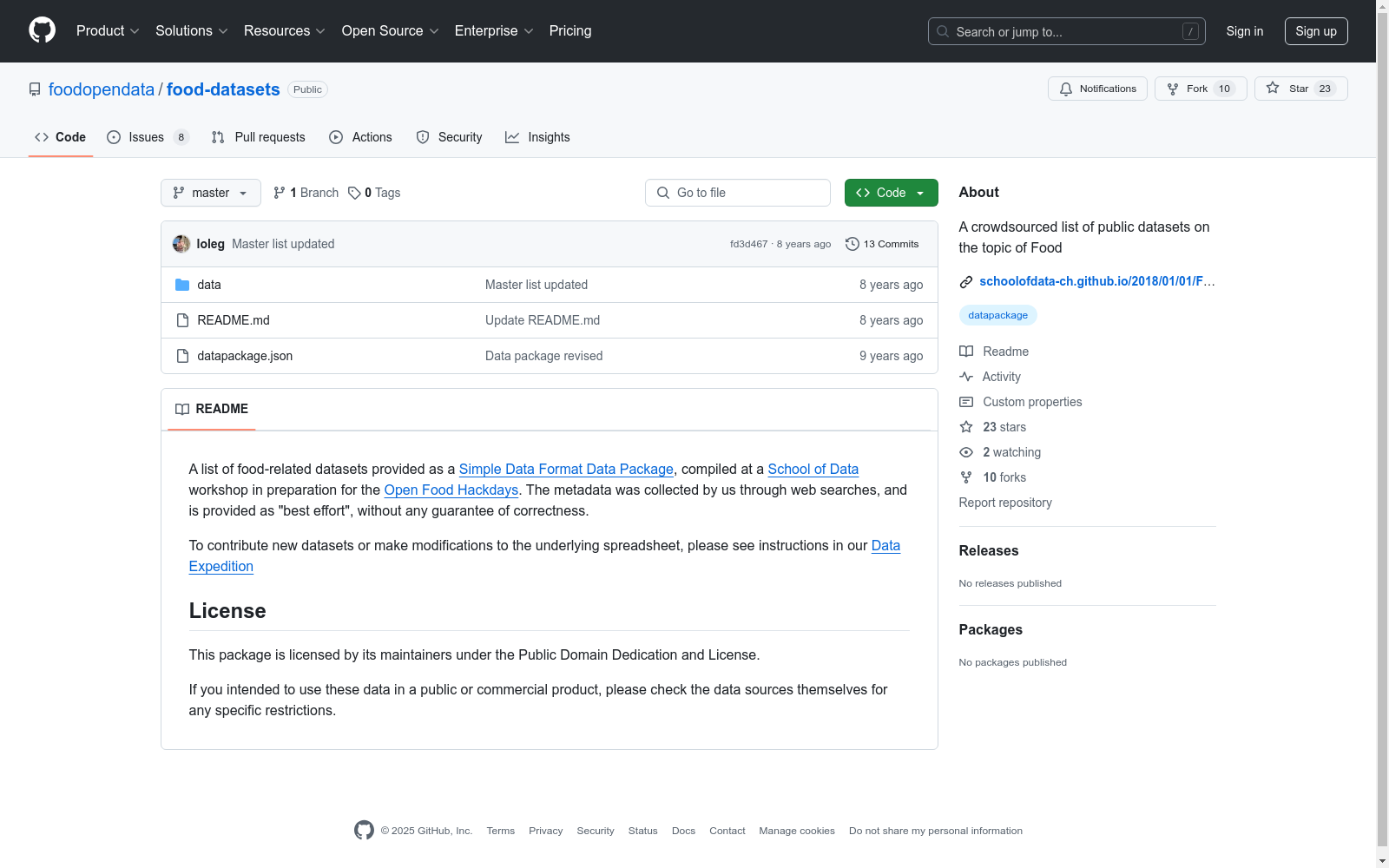
Task: Open the master branch selector
Action: click(211, 193)
